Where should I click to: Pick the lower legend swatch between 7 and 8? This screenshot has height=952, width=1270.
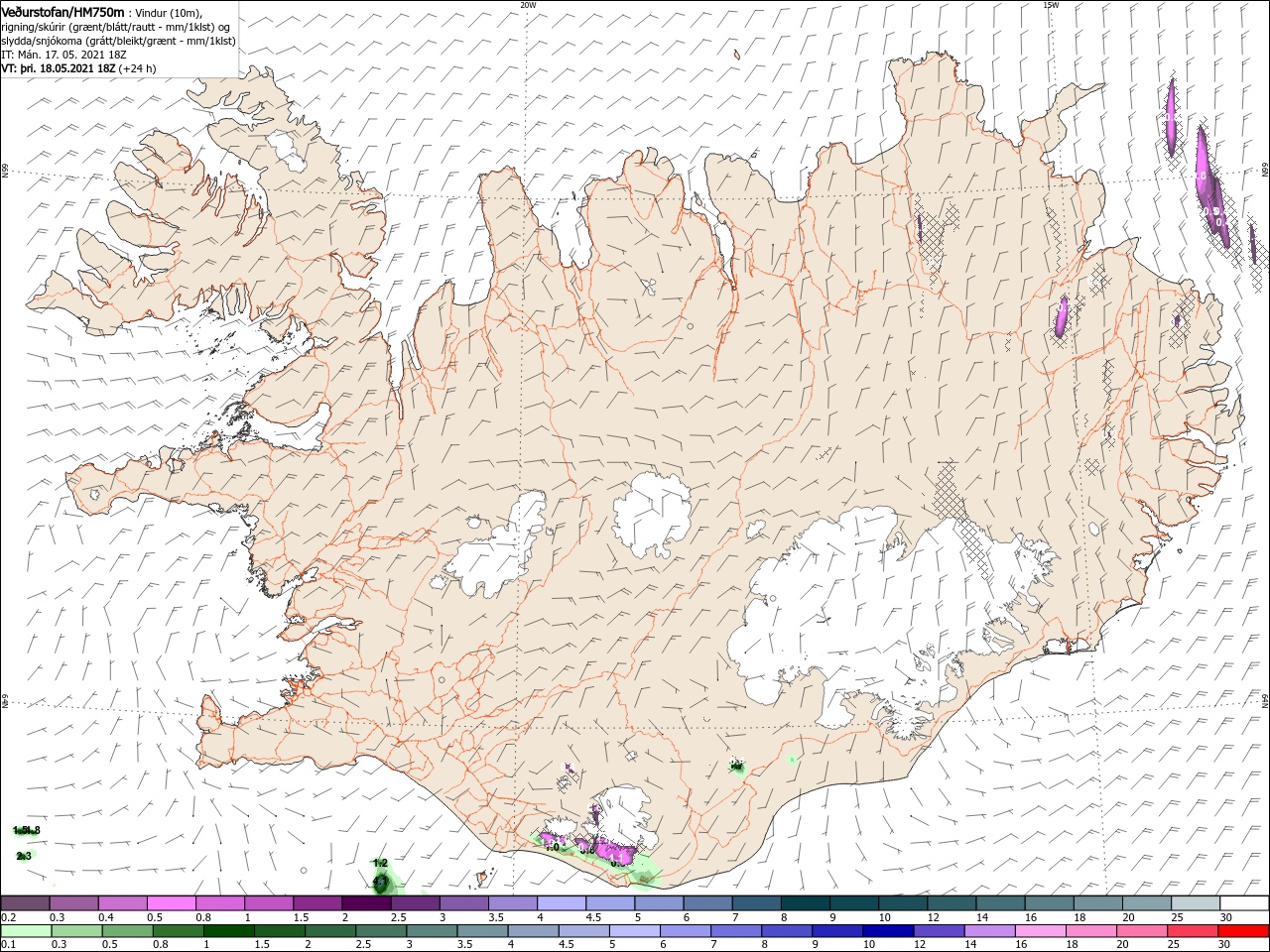[x=735, y=931]
